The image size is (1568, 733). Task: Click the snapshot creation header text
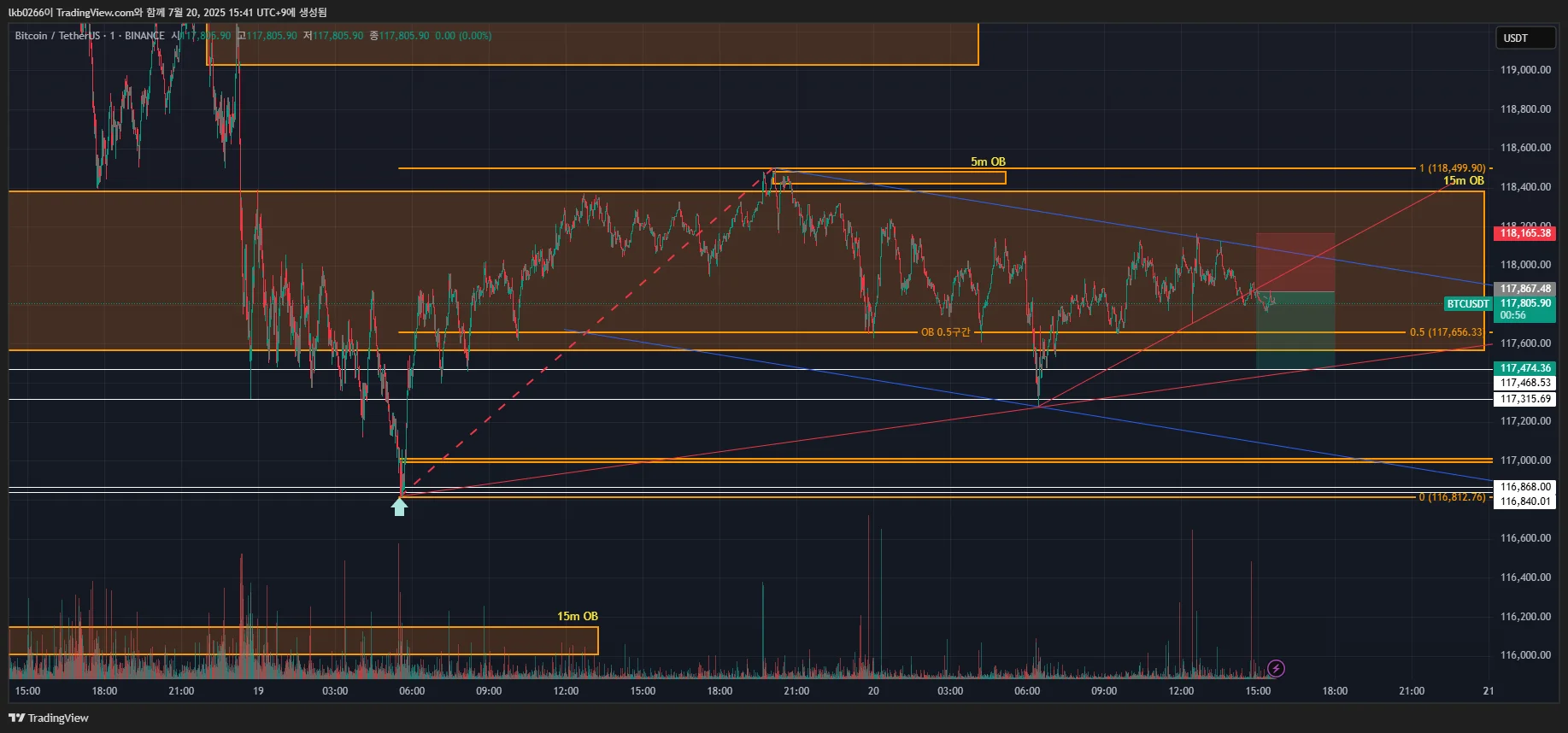coord(167,12)
